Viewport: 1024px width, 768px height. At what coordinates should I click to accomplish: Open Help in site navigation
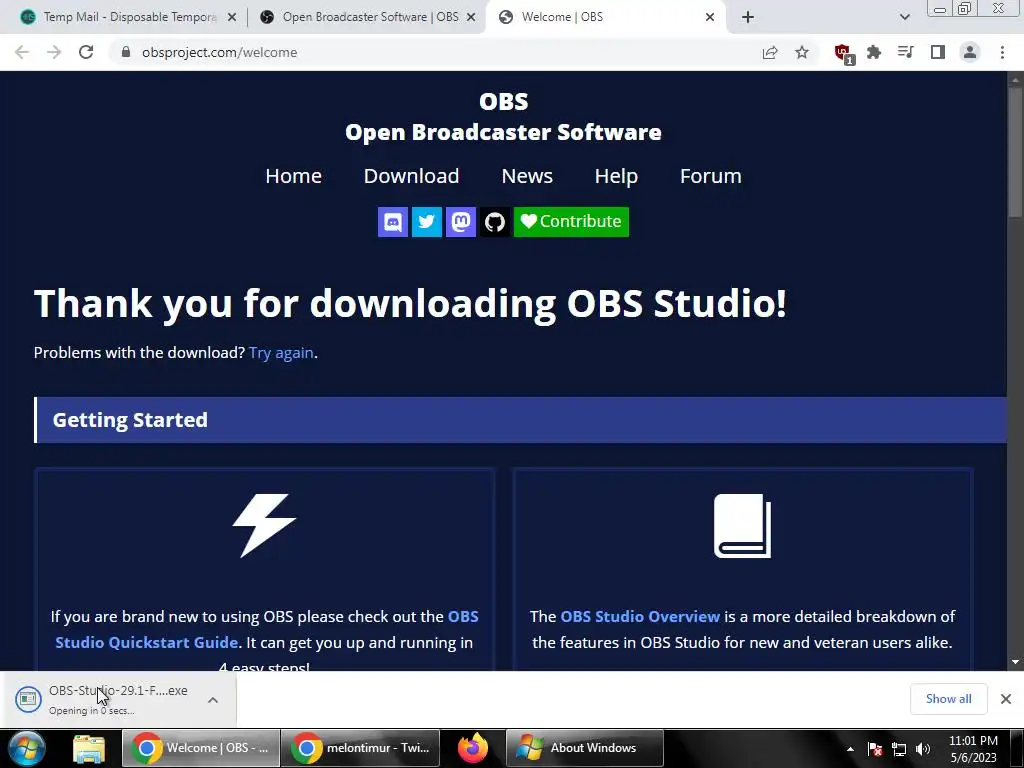[x=616, y=176]
